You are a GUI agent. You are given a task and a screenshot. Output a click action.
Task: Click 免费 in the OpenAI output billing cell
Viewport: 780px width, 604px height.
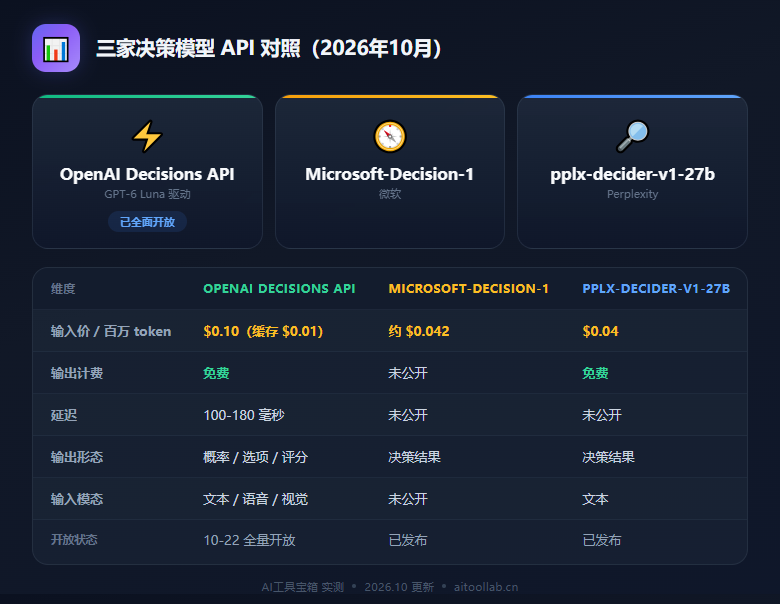[x=216, y=373]
